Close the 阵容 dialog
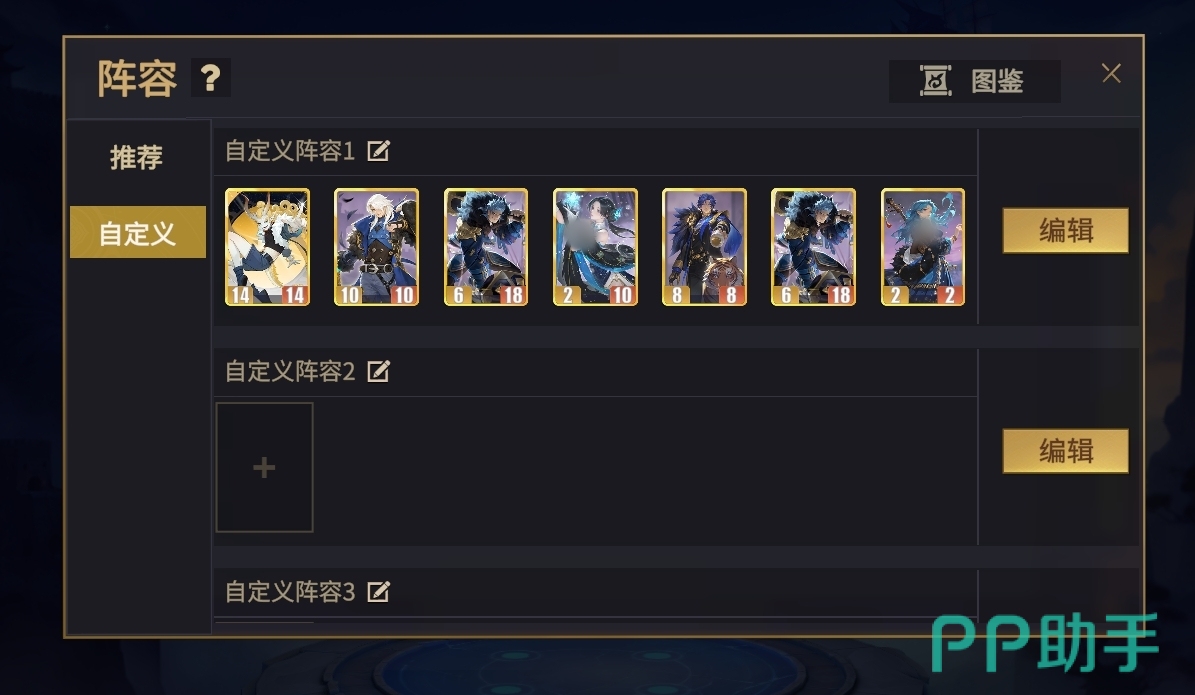 pyautogui.click(x=1111, y=73)
